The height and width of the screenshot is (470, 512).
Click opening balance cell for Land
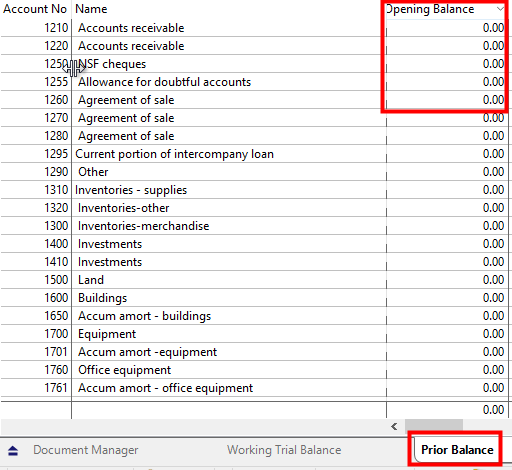(x=447, y=280)
